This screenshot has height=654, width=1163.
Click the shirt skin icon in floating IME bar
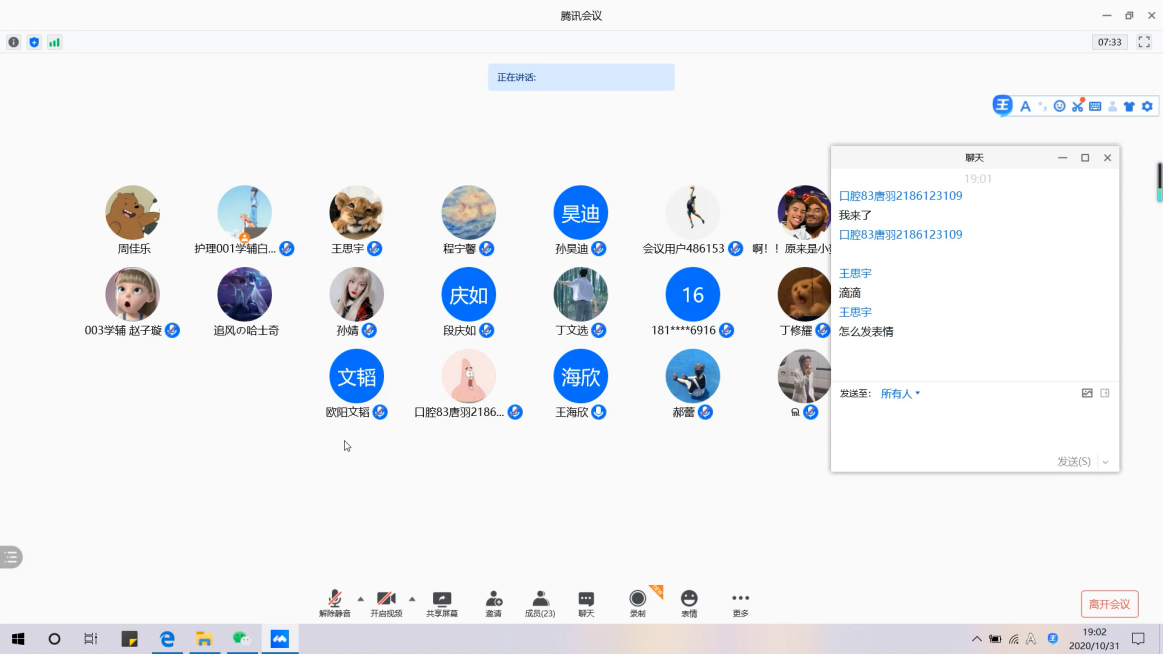(1130, 107)
